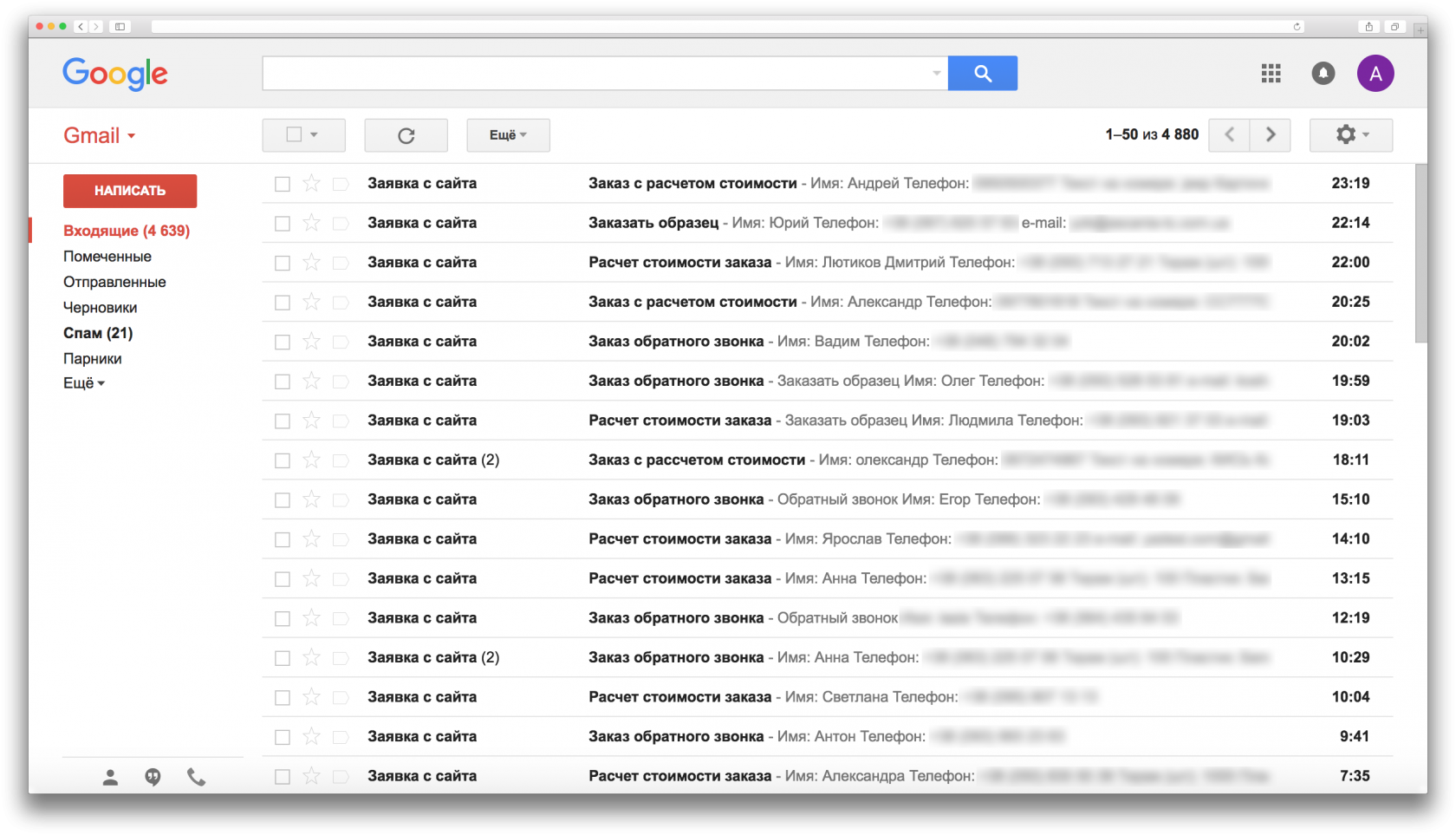Open the email from Лютиков Дмитрий
This screenshot has height=835, width=1456.
click(828, 262)
